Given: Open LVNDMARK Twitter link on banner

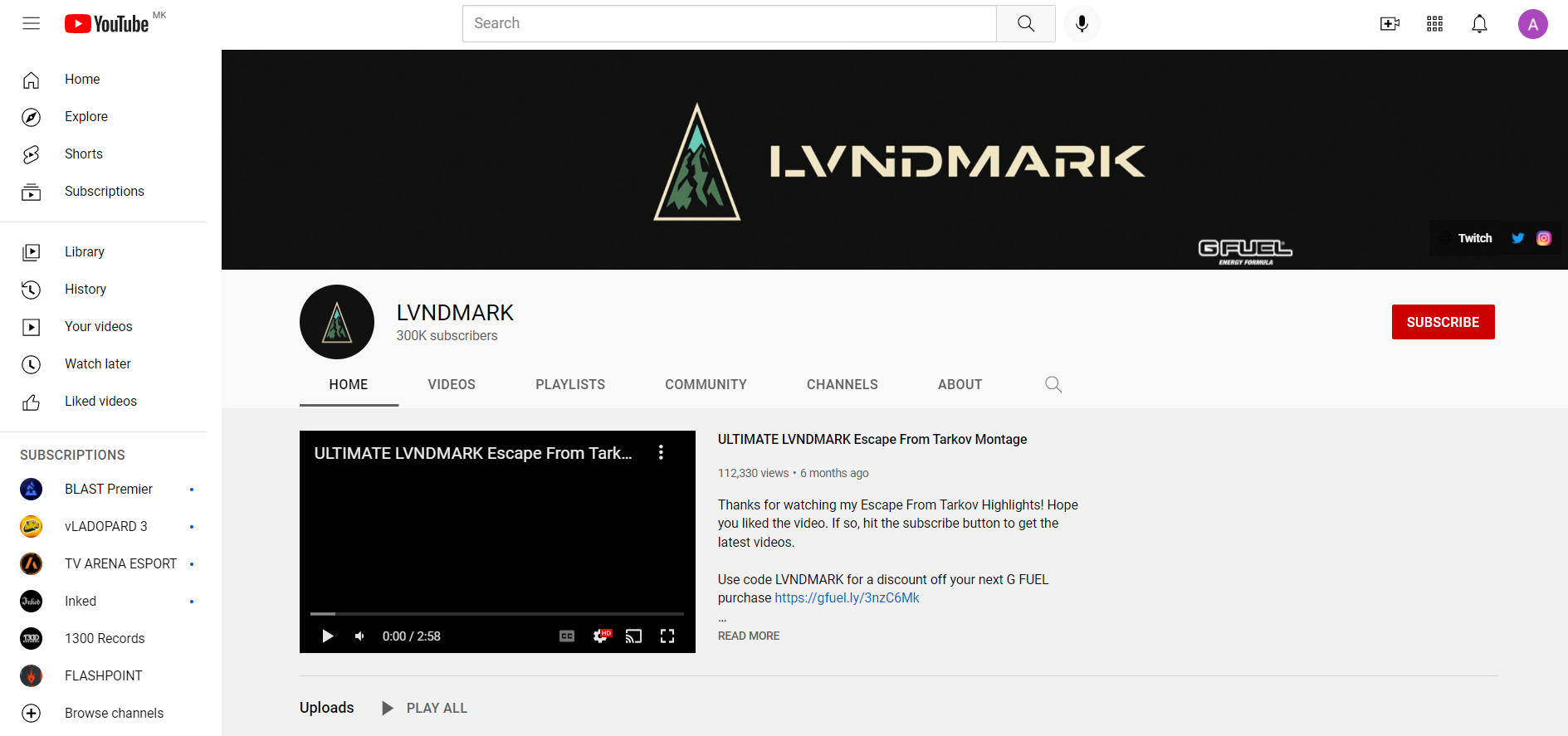Looking at the screenshot, I should click(x=1517, y=238).
